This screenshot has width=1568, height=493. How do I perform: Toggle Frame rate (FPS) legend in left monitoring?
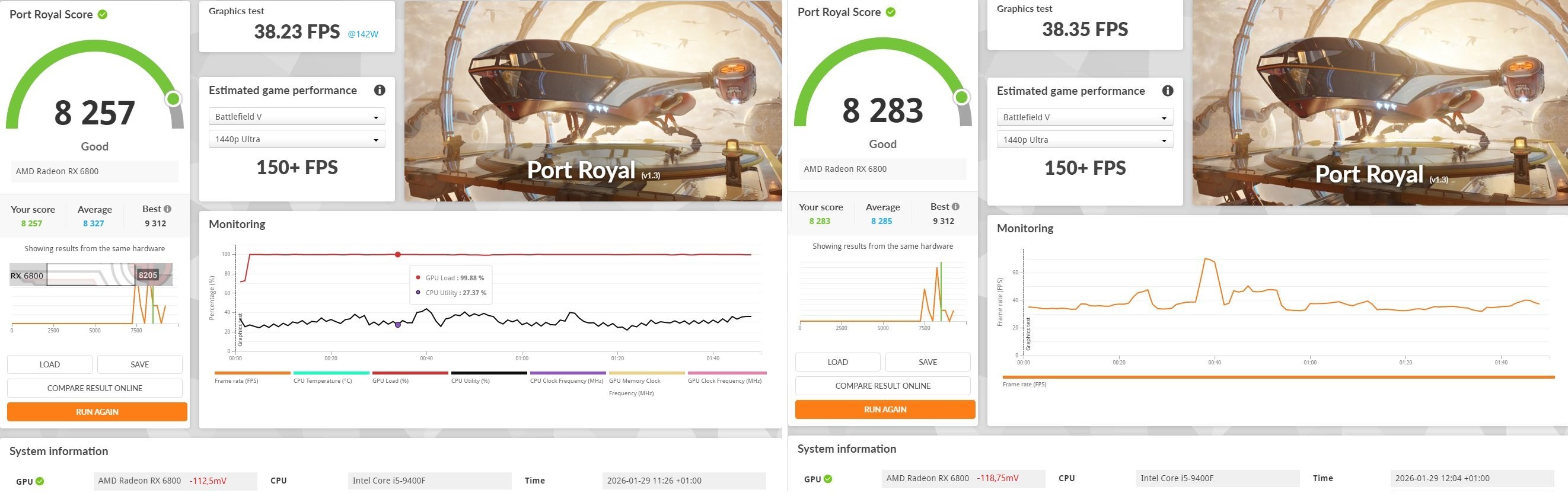click(x=252, y=377)
